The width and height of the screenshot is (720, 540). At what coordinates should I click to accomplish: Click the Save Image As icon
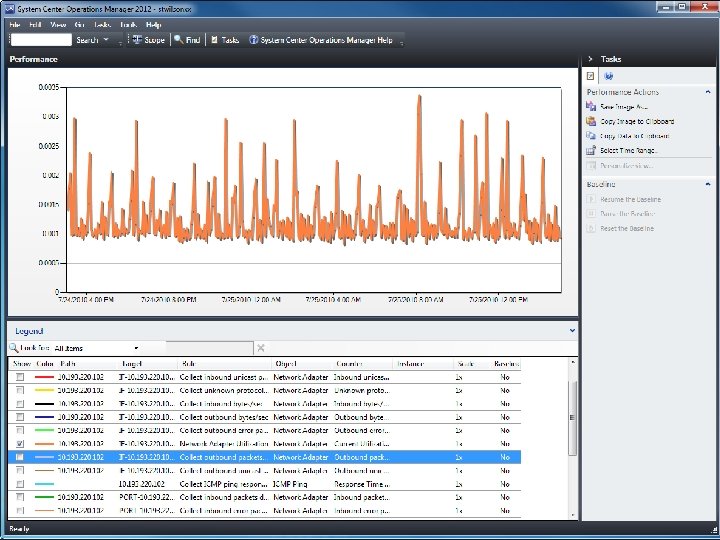(x=591, y=107)
